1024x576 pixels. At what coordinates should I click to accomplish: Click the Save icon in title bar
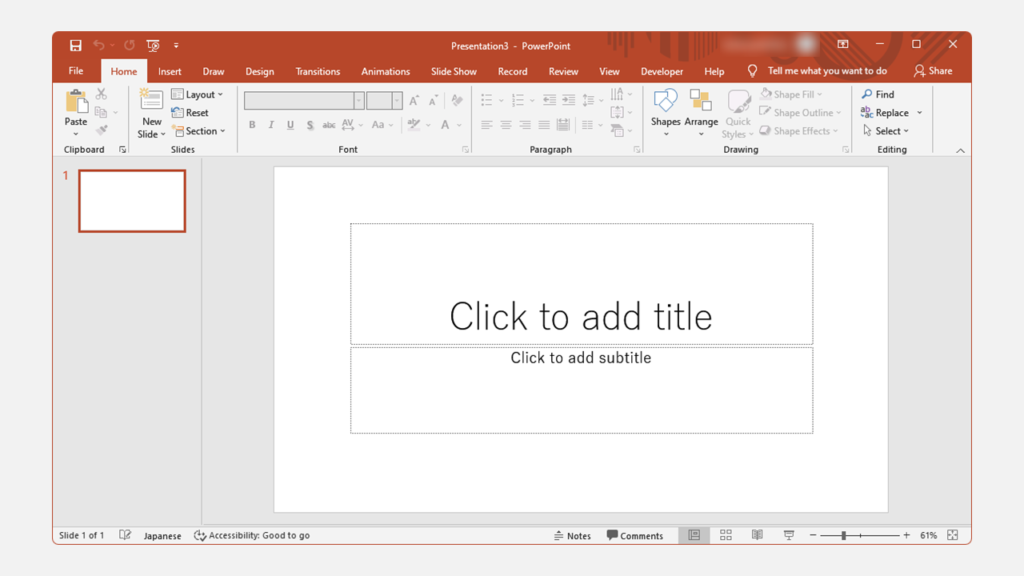click(76, 45)
